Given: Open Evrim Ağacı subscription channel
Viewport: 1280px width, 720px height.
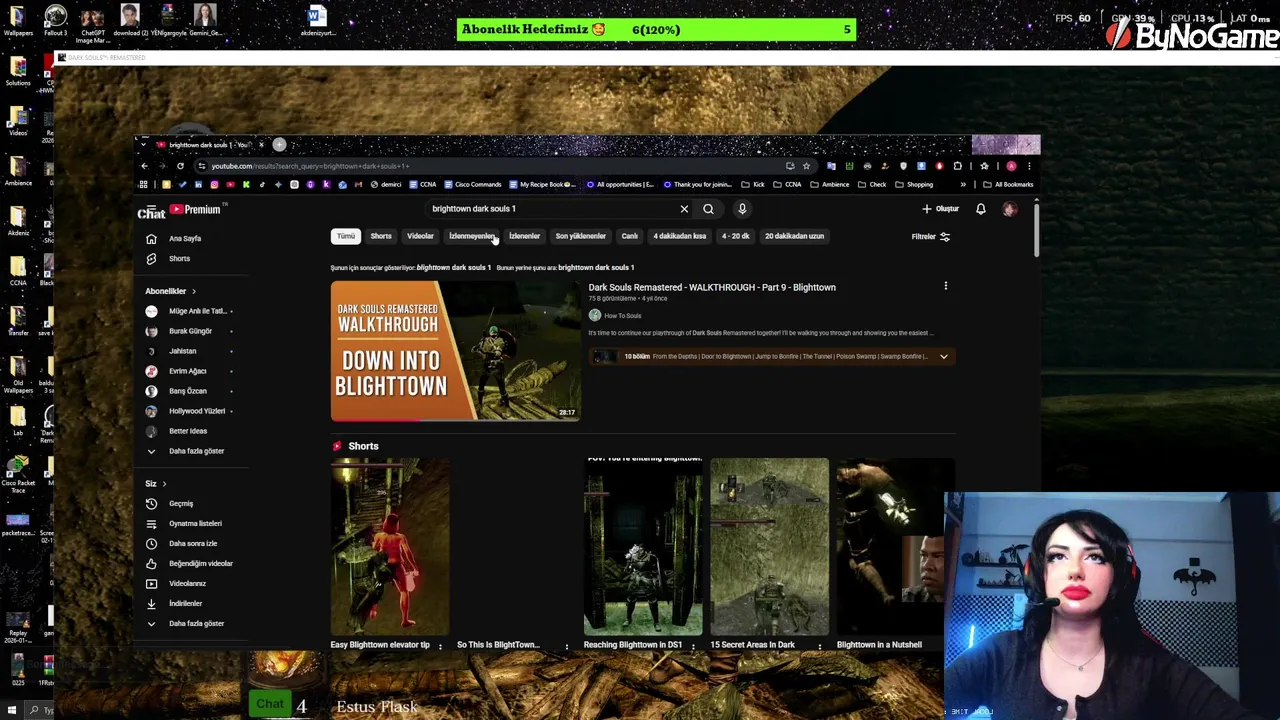Looking at the screenshot, I should pos(187,372).
